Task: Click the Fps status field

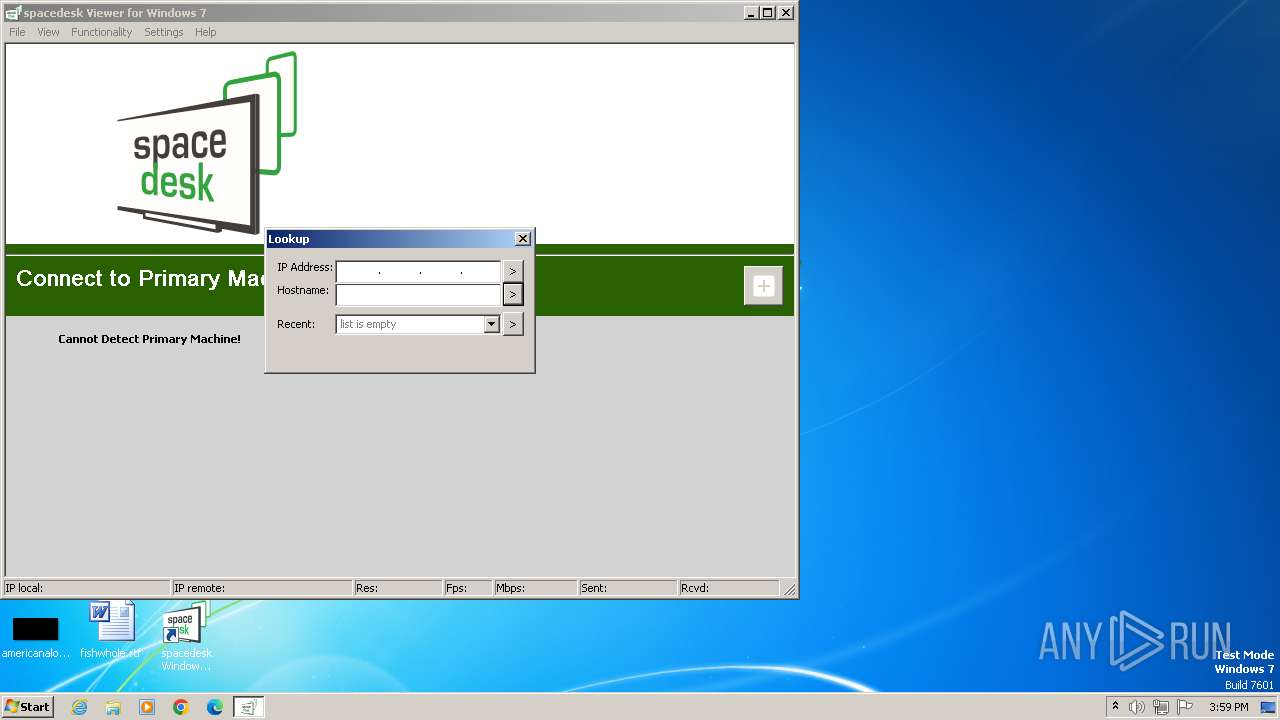Action: (x=468, y=588)
